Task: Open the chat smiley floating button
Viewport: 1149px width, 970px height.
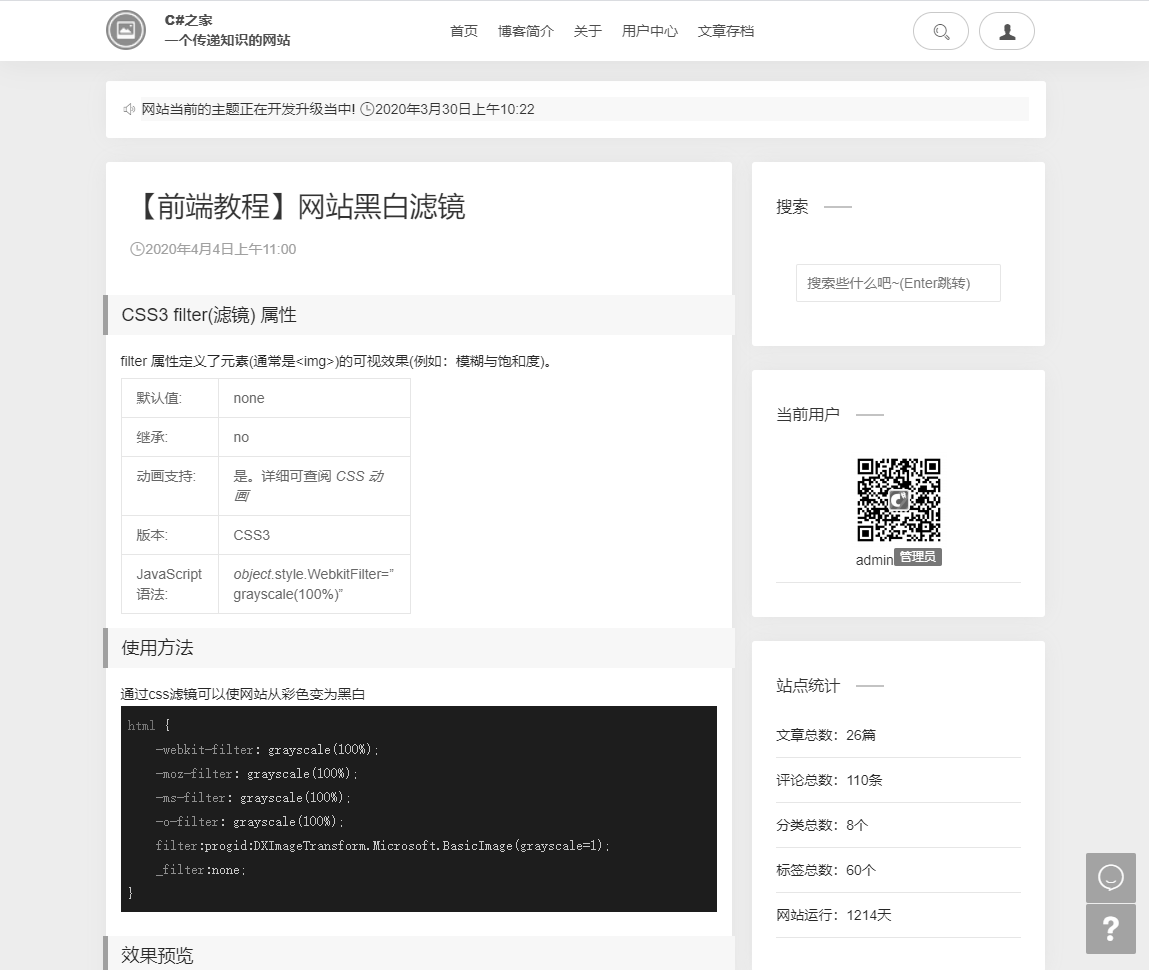Action: tap(1110, 878)
